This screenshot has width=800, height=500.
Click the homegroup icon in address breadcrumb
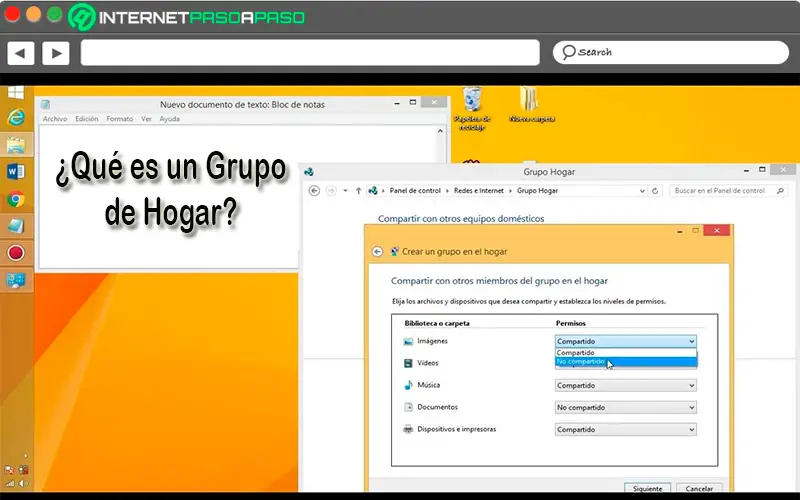click(373, 191)
